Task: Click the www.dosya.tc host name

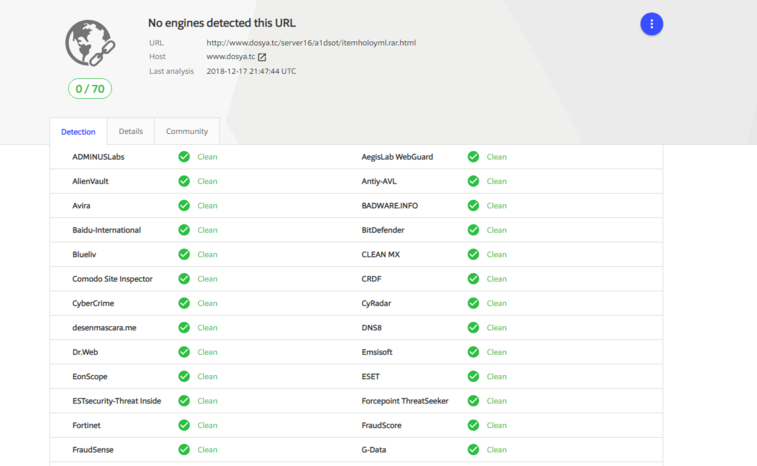Action: 231,56
